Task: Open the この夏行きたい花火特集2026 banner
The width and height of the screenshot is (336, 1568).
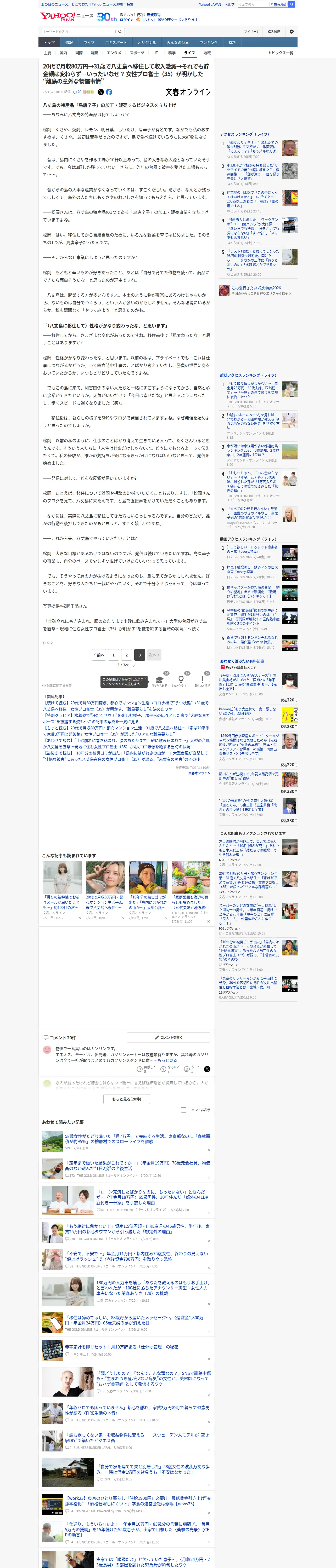Action: [x=258, y=290]
